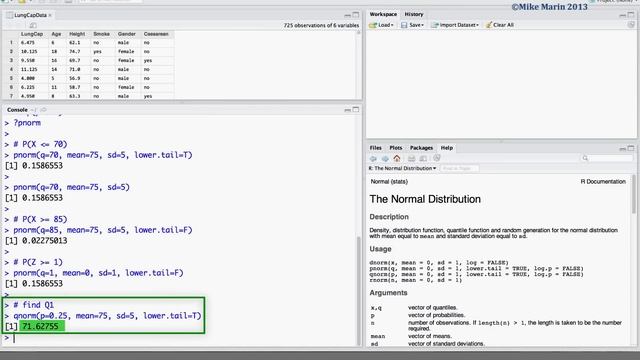Click the 'R Documentation' label
Screen dimensions: 640x360
[603, 182]
